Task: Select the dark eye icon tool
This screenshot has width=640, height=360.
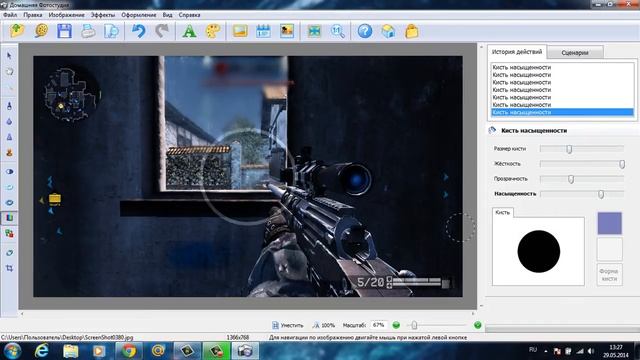Action: [x=9, y=171]
